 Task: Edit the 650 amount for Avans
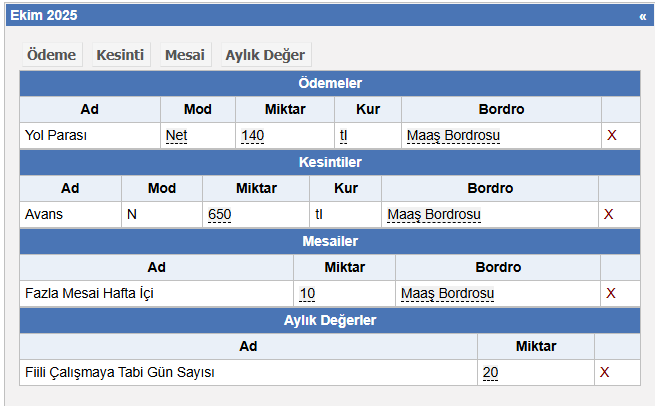click(219, 214)
